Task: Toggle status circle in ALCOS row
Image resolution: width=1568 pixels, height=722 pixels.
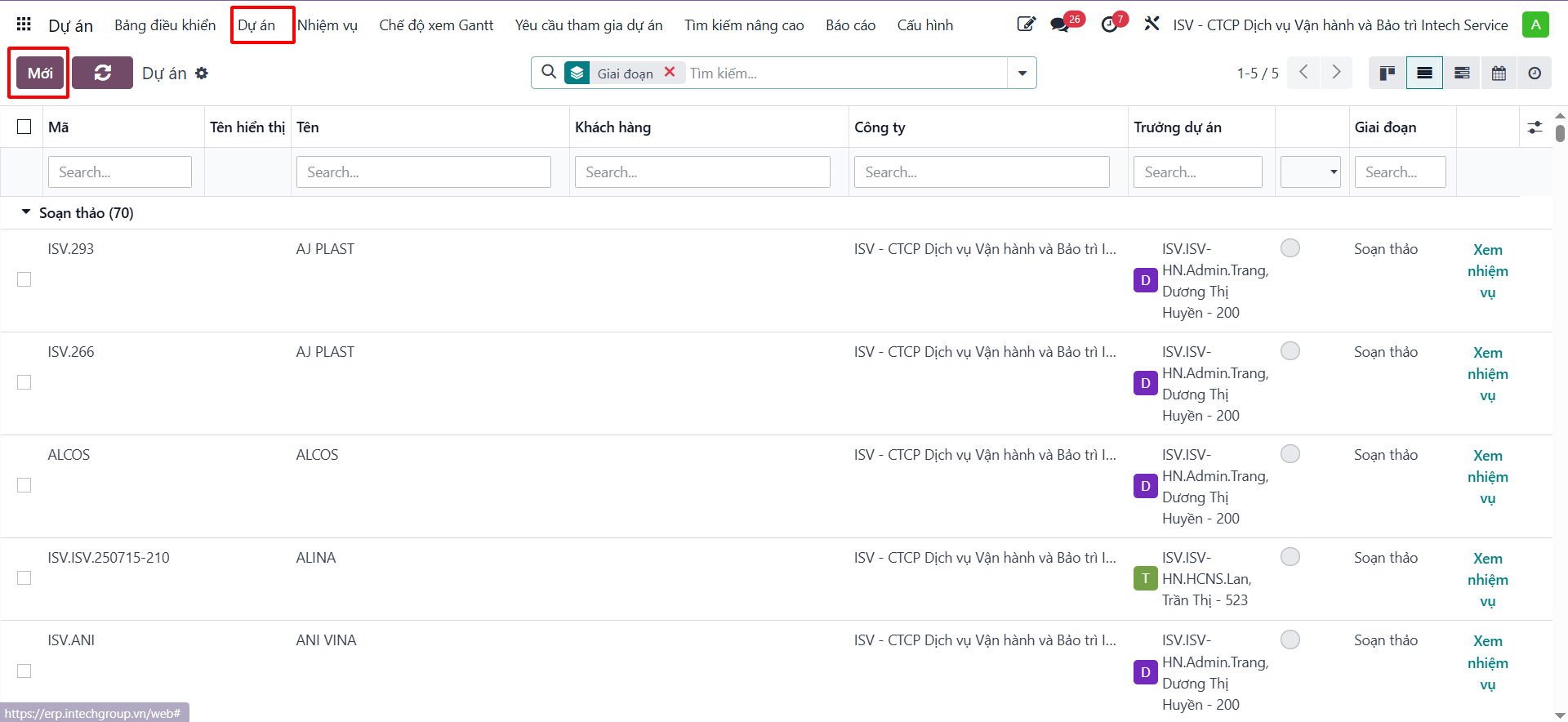Action: (1290, 454)
